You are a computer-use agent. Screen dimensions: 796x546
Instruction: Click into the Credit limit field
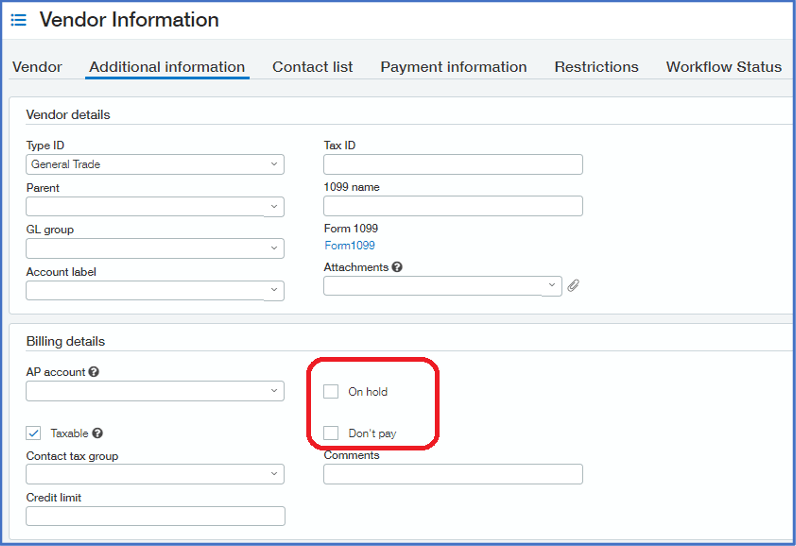pyautogui.click(x=155, y=516)
